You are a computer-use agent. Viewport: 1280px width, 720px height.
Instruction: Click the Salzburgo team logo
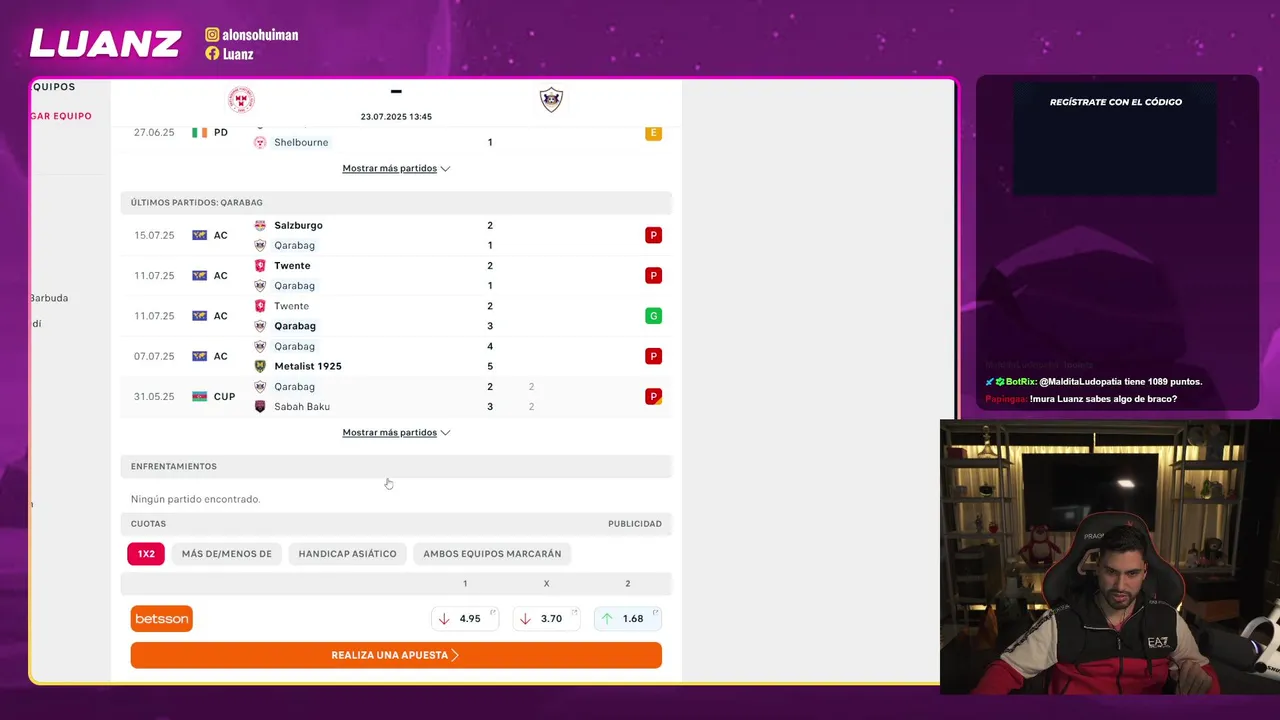coord(260,225)
